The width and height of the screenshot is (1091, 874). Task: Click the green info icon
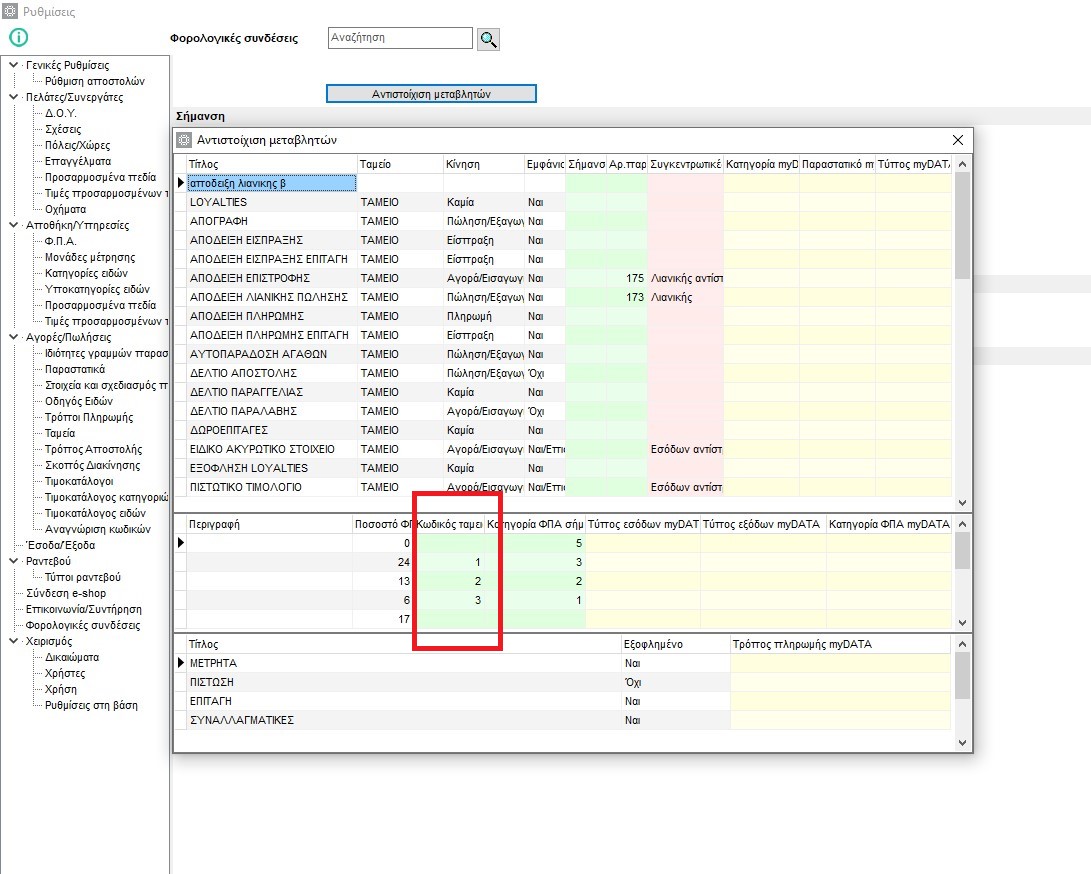pyautogui.click(x=18, y=38)
